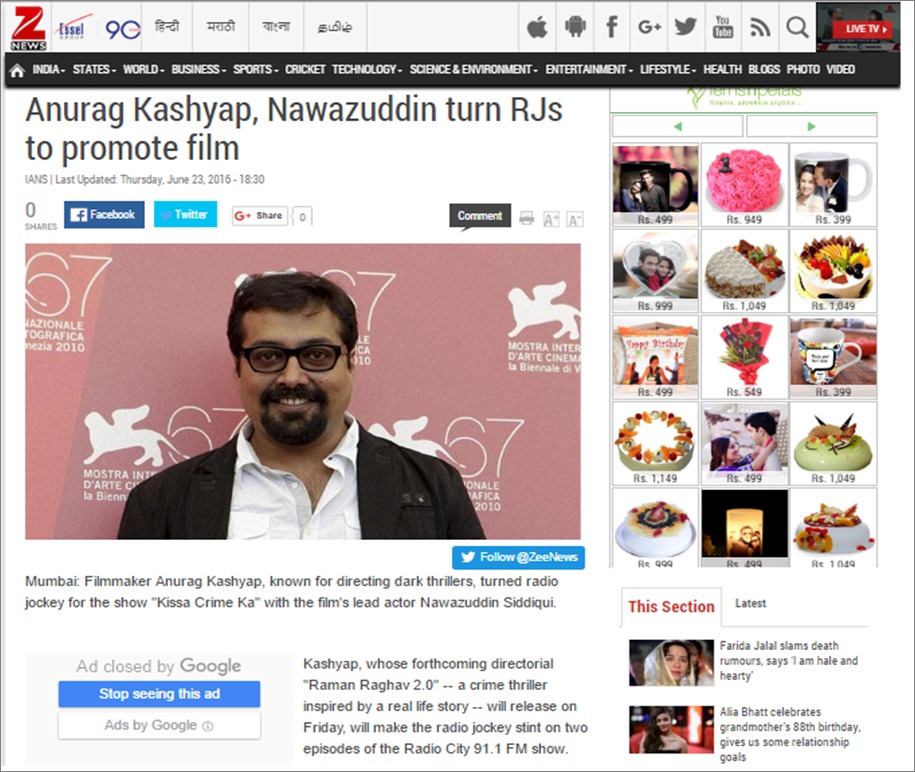Expand the Science & Environment dropdown
915x772 pixels.
coord(473,70)
